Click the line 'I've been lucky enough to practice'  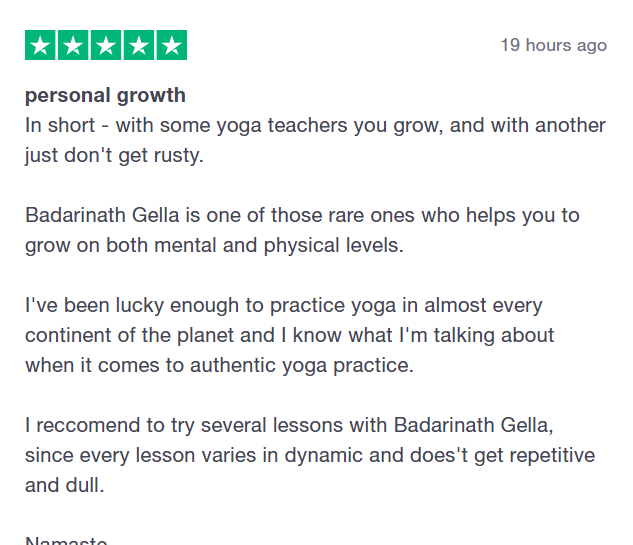[284, 306]
